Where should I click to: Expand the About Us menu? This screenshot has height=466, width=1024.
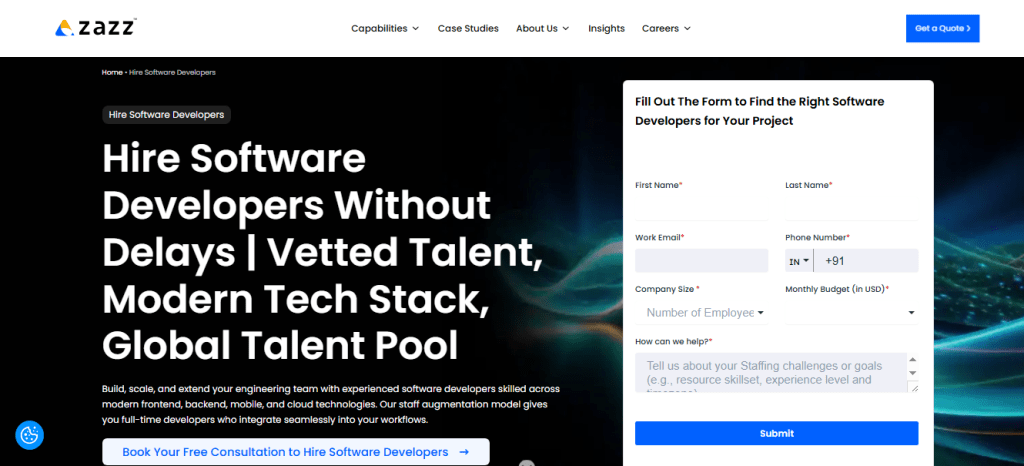click(x=542, y=28)
